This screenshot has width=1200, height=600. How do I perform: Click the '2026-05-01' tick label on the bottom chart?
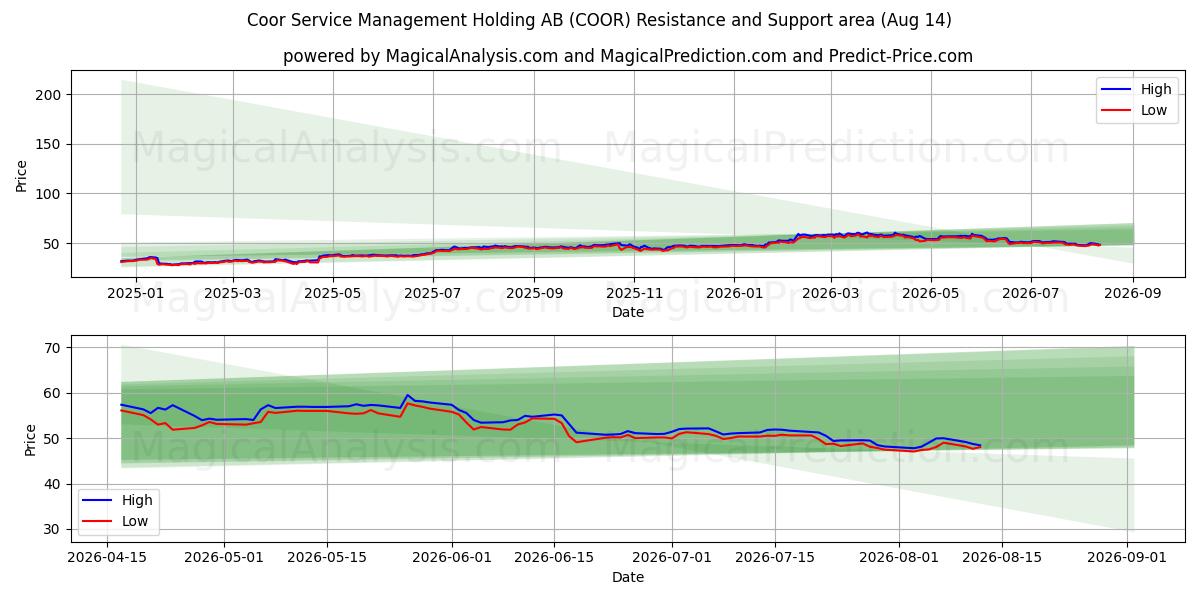225,558
